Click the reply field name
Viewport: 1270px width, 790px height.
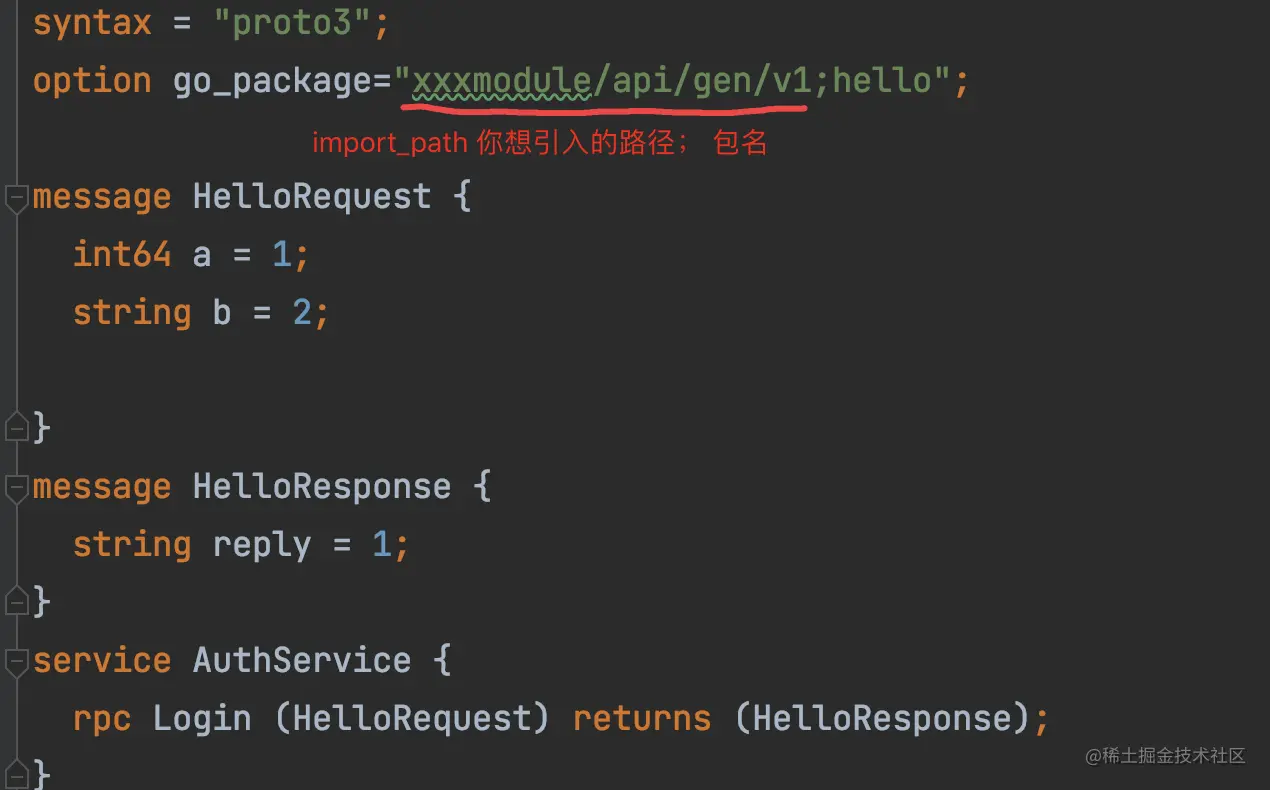(262, 545)
